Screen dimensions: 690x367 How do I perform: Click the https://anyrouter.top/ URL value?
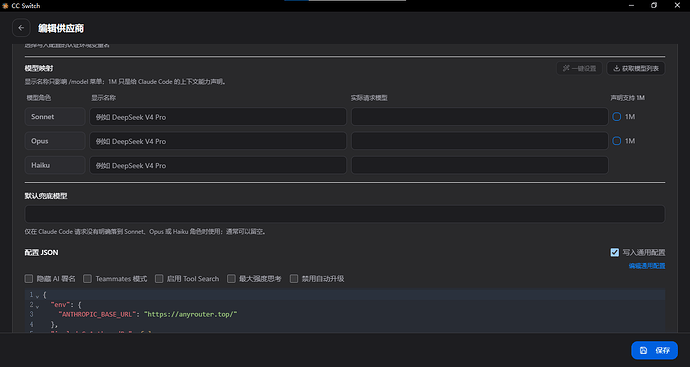pyautogui.click(x=191, y=314)
